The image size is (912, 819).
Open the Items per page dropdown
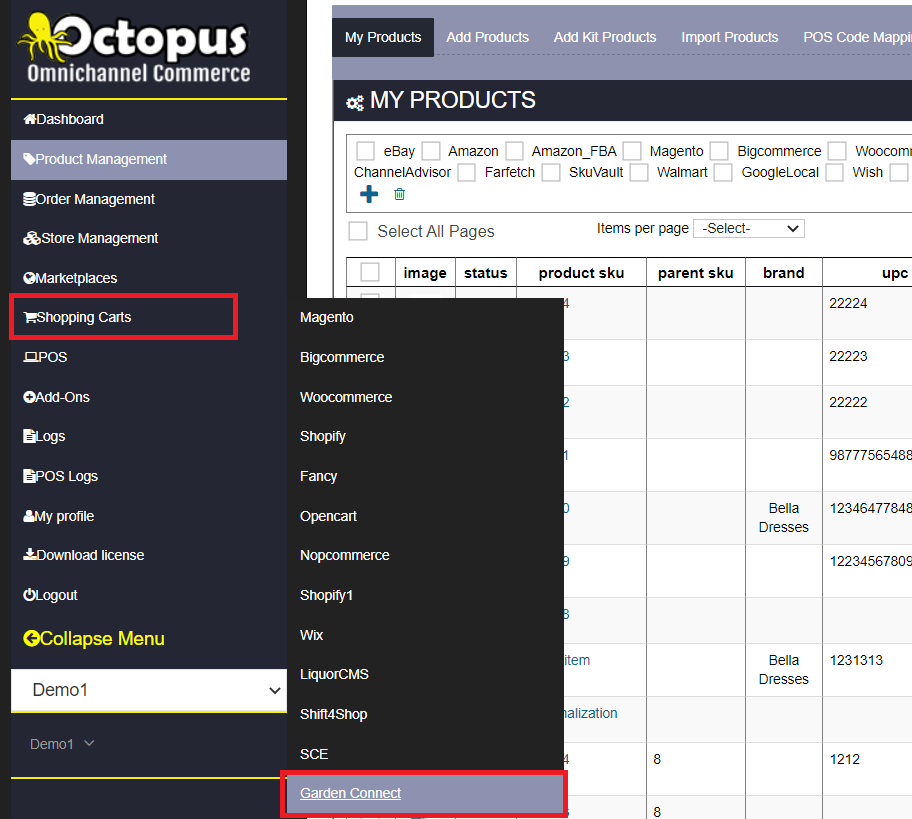(749, 229)
